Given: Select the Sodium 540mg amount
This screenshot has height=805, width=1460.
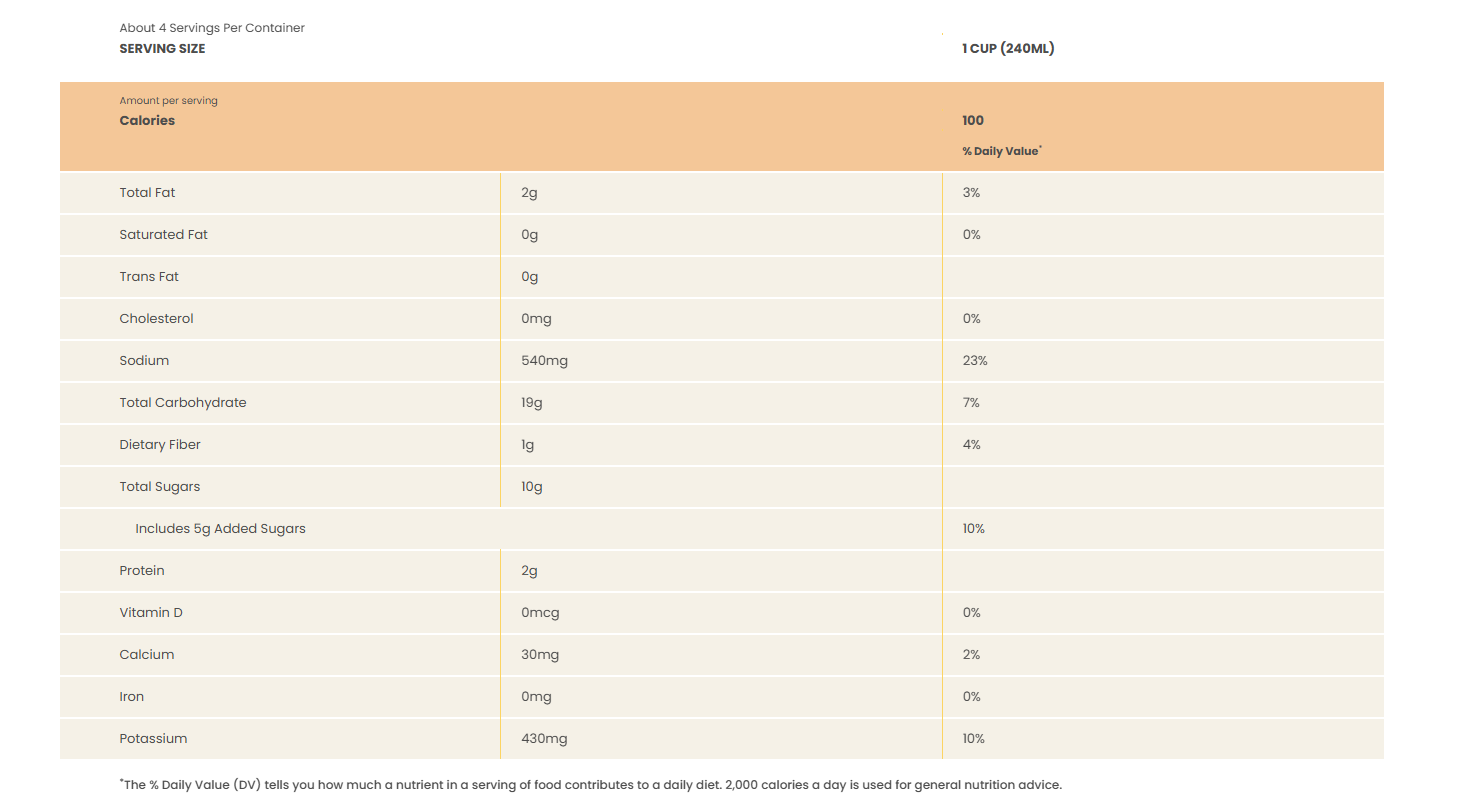Looking at the screenshot, I should 544,360.
